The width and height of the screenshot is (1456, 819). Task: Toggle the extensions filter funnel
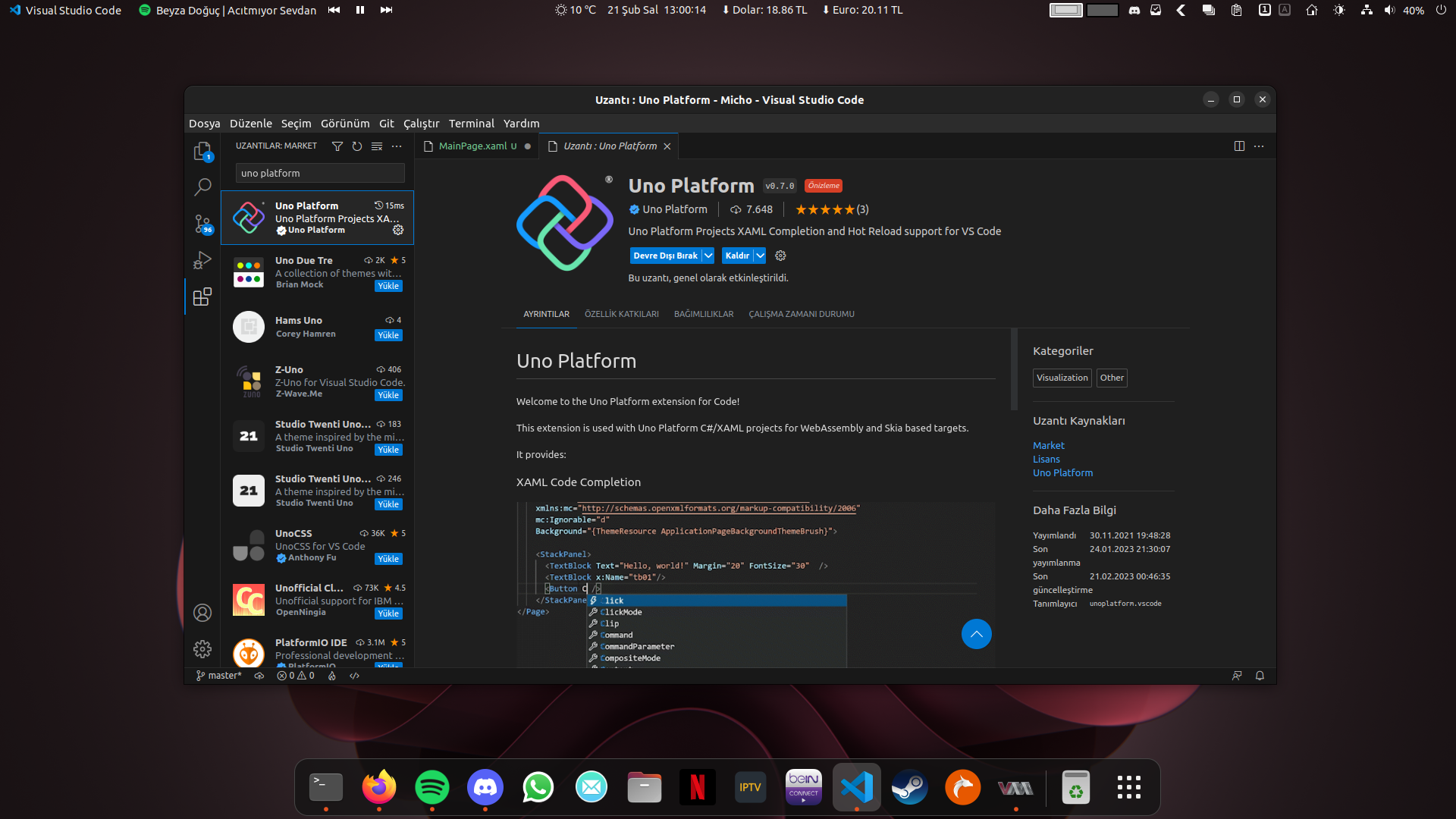(x=337, y=146)
